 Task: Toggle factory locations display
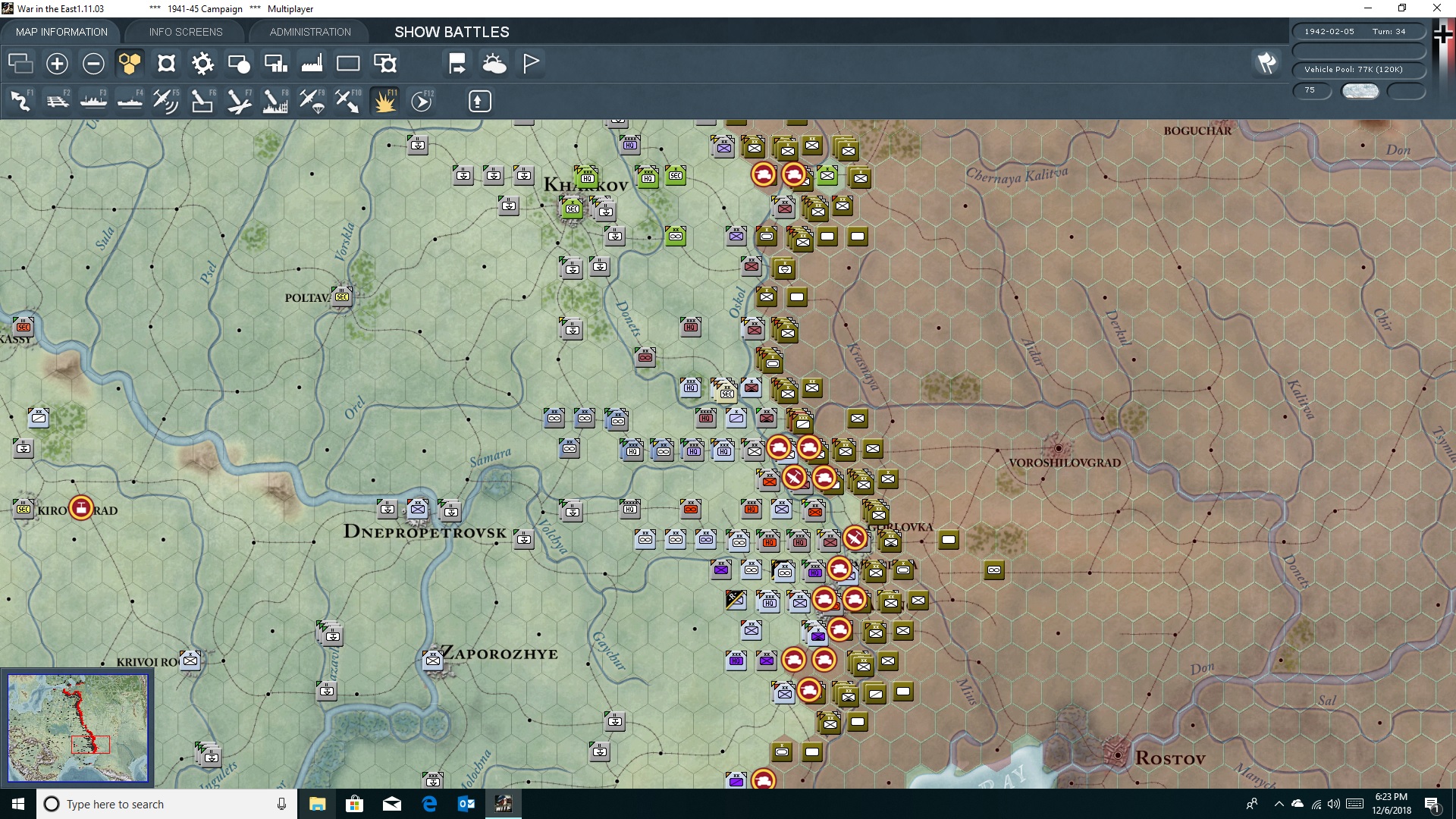[x=312, y=64]
